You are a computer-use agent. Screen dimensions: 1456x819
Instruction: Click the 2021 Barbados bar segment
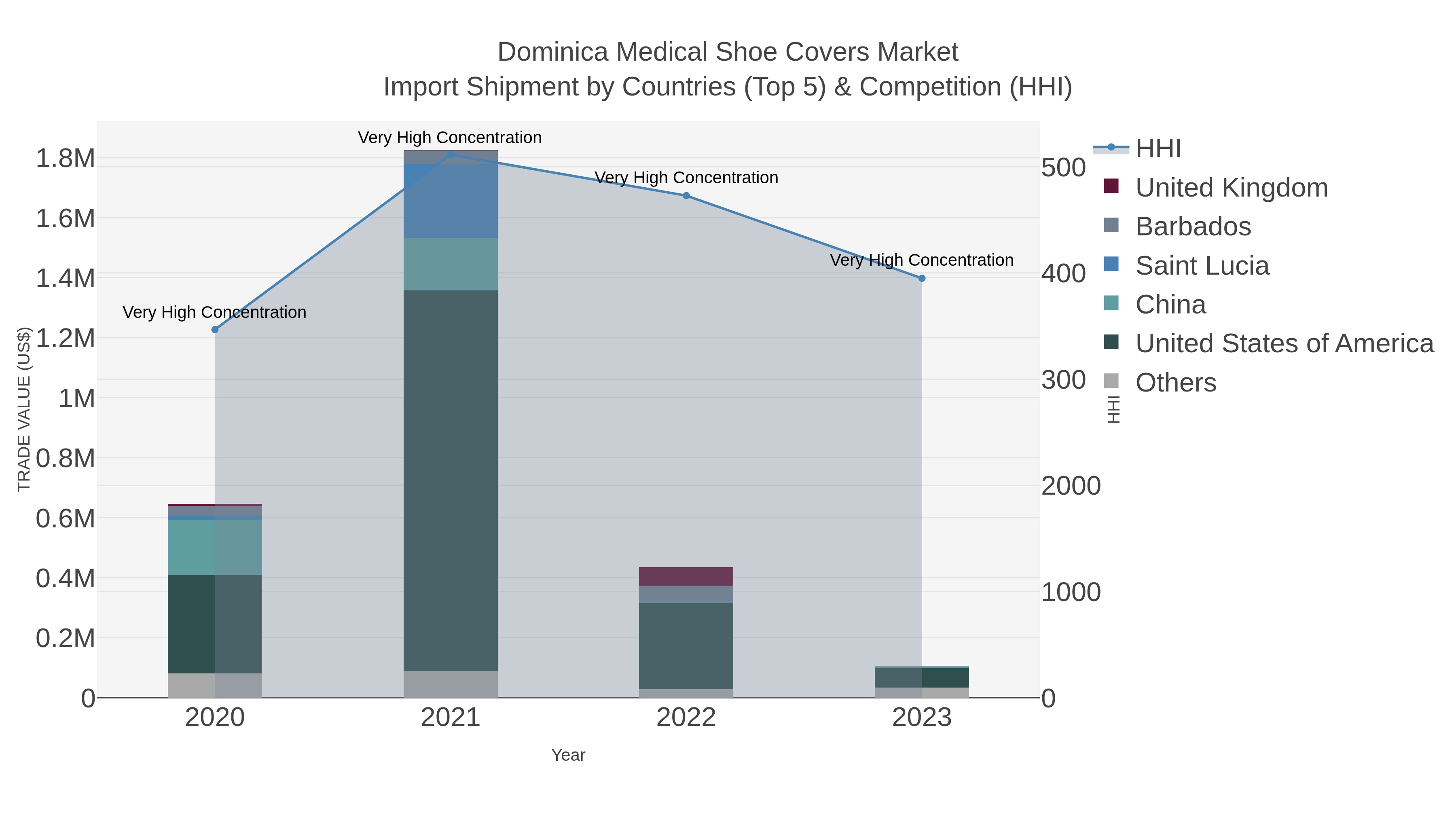pos(451,157)
